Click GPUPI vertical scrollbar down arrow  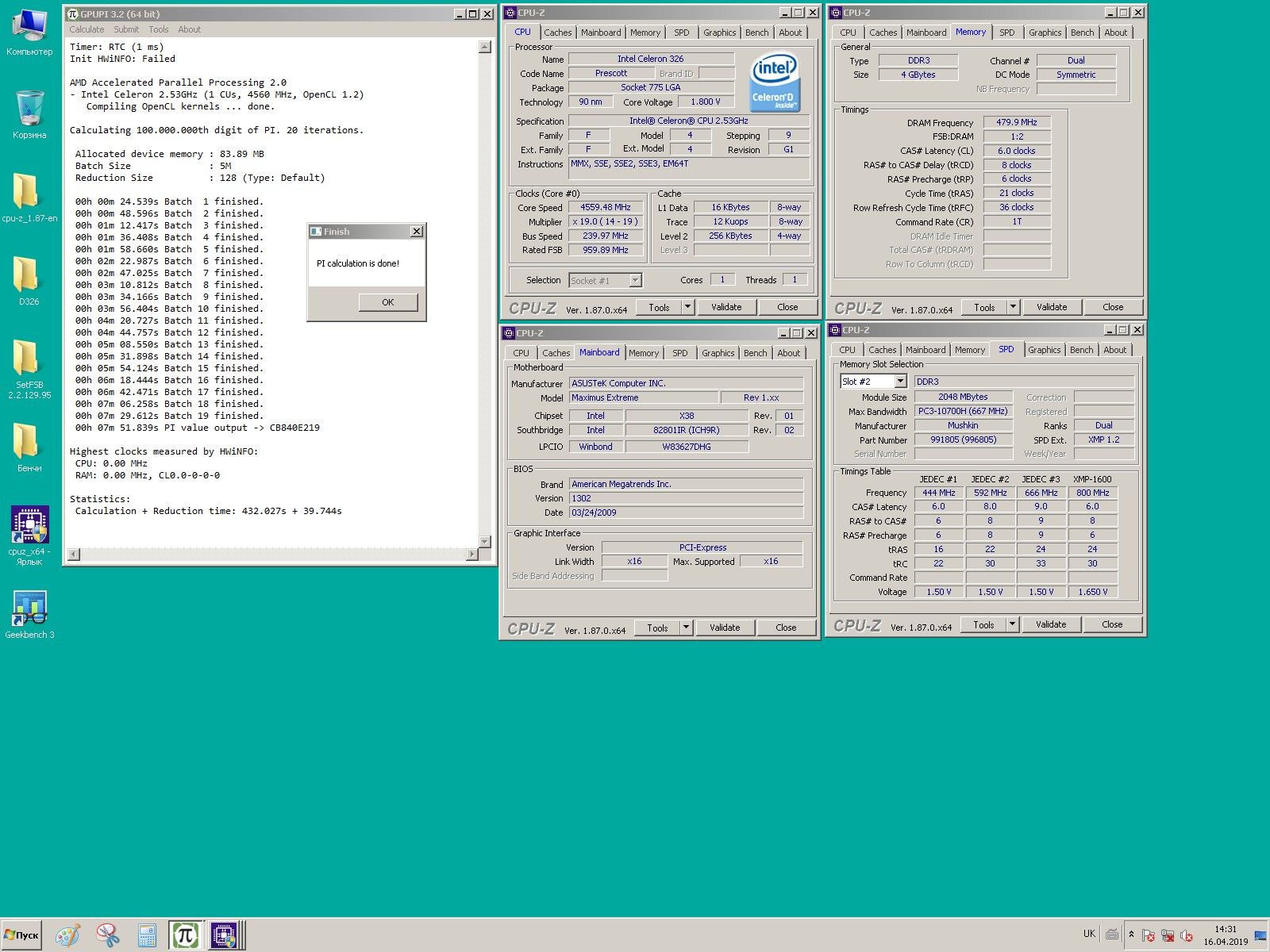click(485, 542)
